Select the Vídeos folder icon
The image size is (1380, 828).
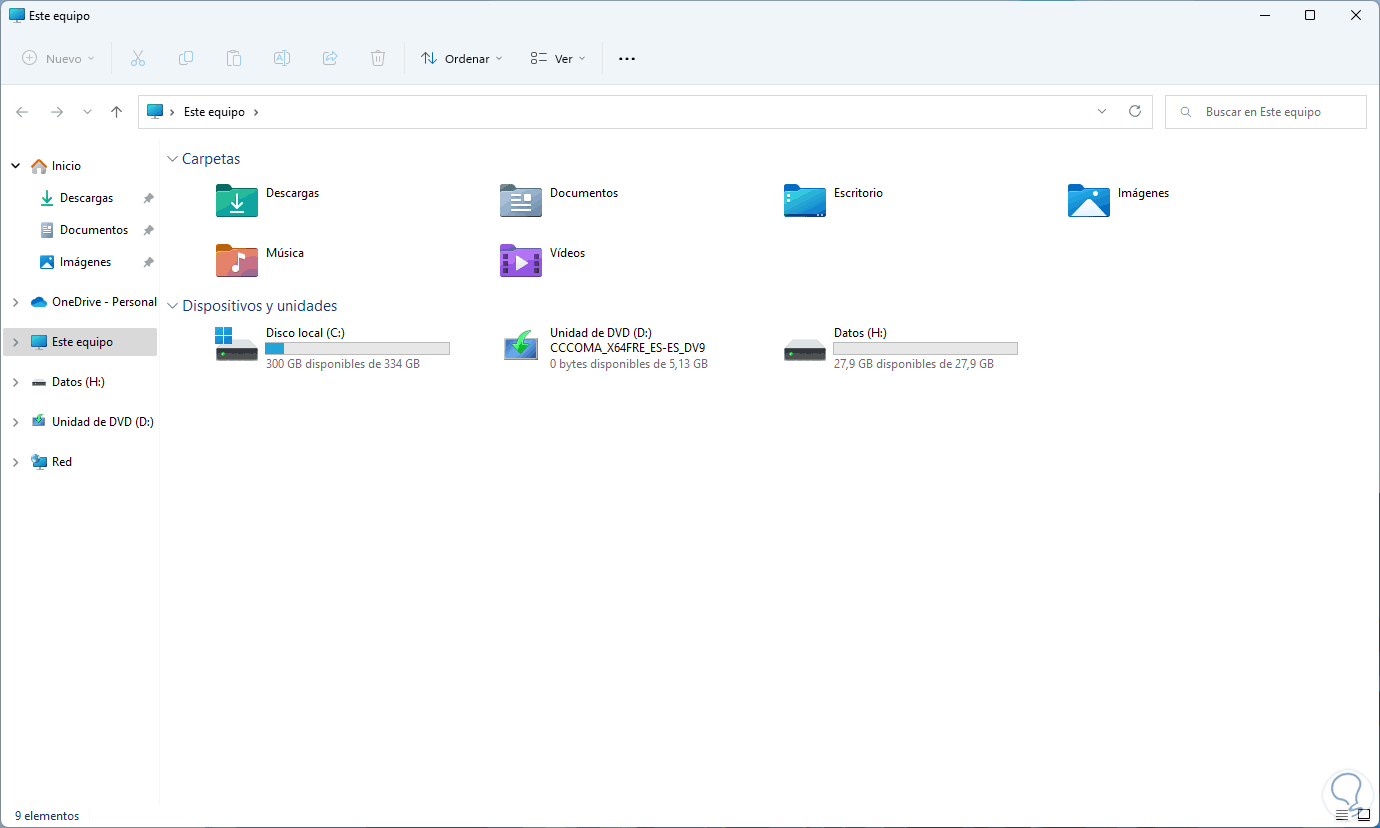tap(521, 260)
